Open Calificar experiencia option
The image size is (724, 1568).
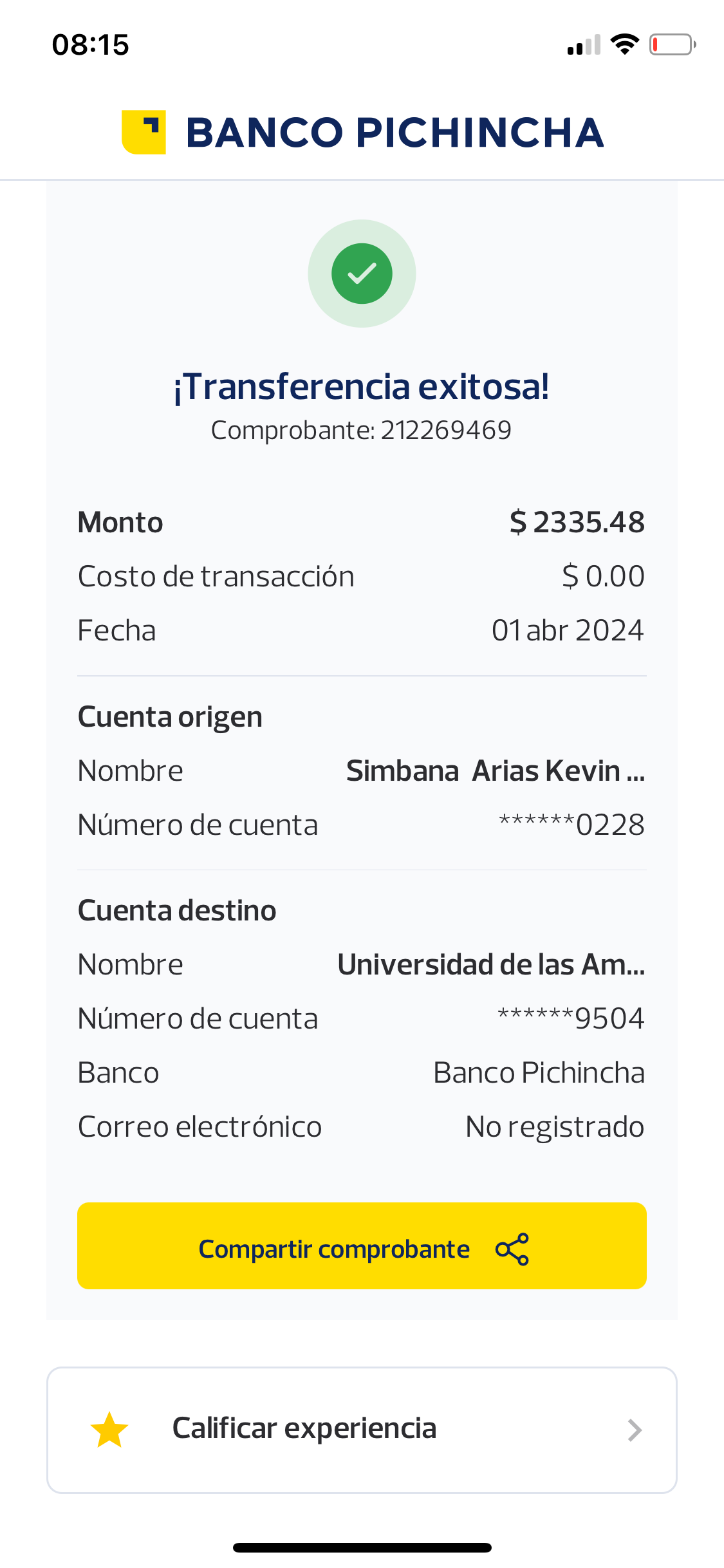click(x=304, y=1428)
